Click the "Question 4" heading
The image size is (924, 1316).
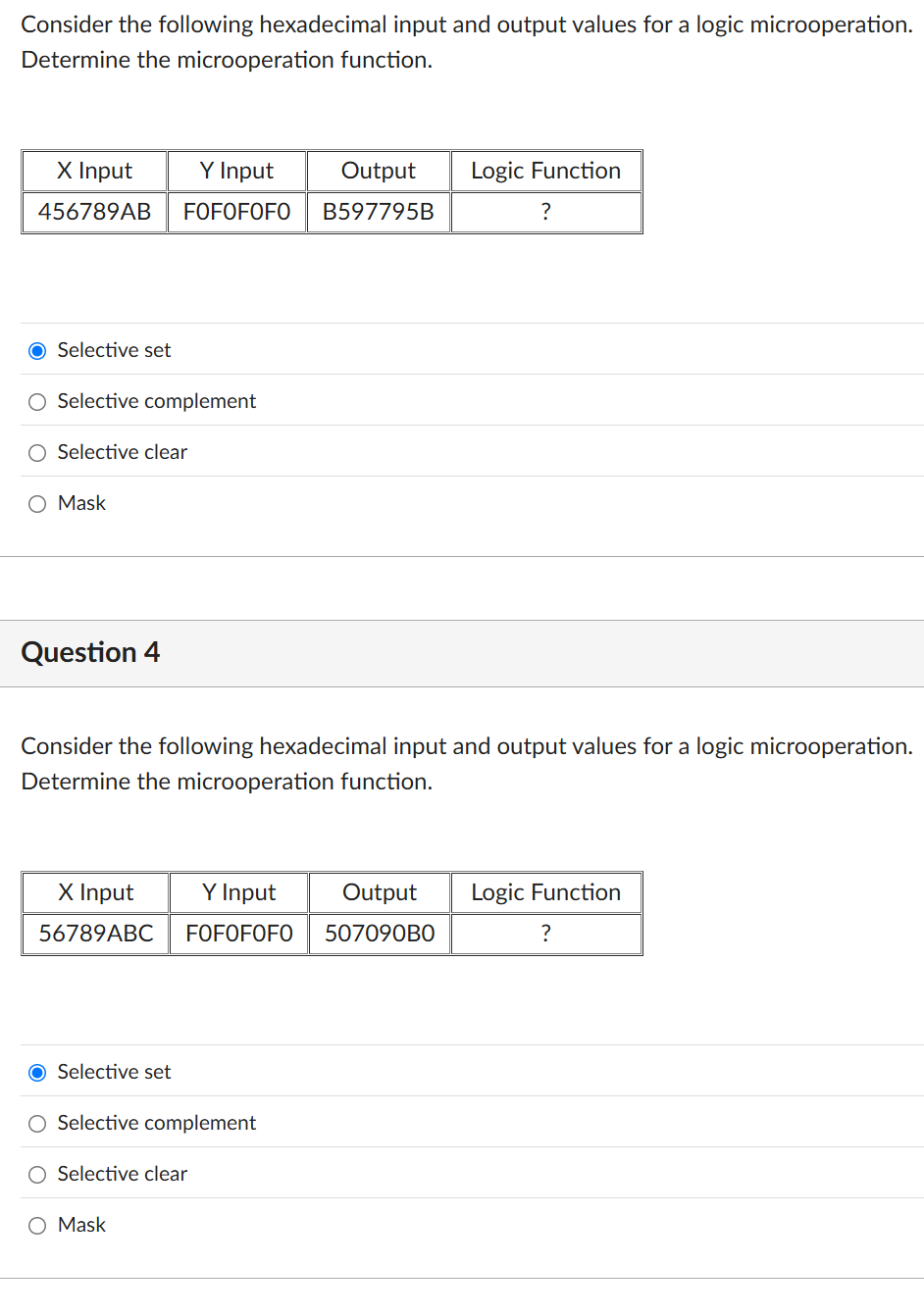click(90, 653)
